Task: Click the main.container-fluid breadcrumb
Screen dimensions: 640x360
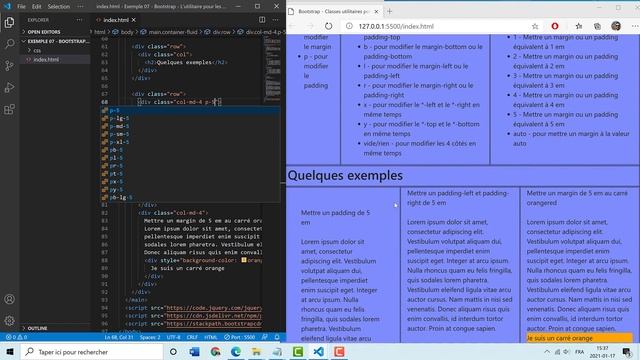Action: pyautogui.click(x=172, y=32)
